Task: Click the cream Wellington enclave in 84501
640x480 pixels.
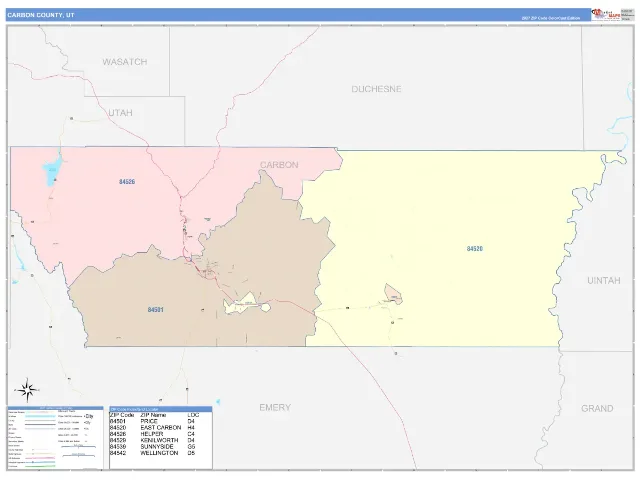Action: coord(247,304)
